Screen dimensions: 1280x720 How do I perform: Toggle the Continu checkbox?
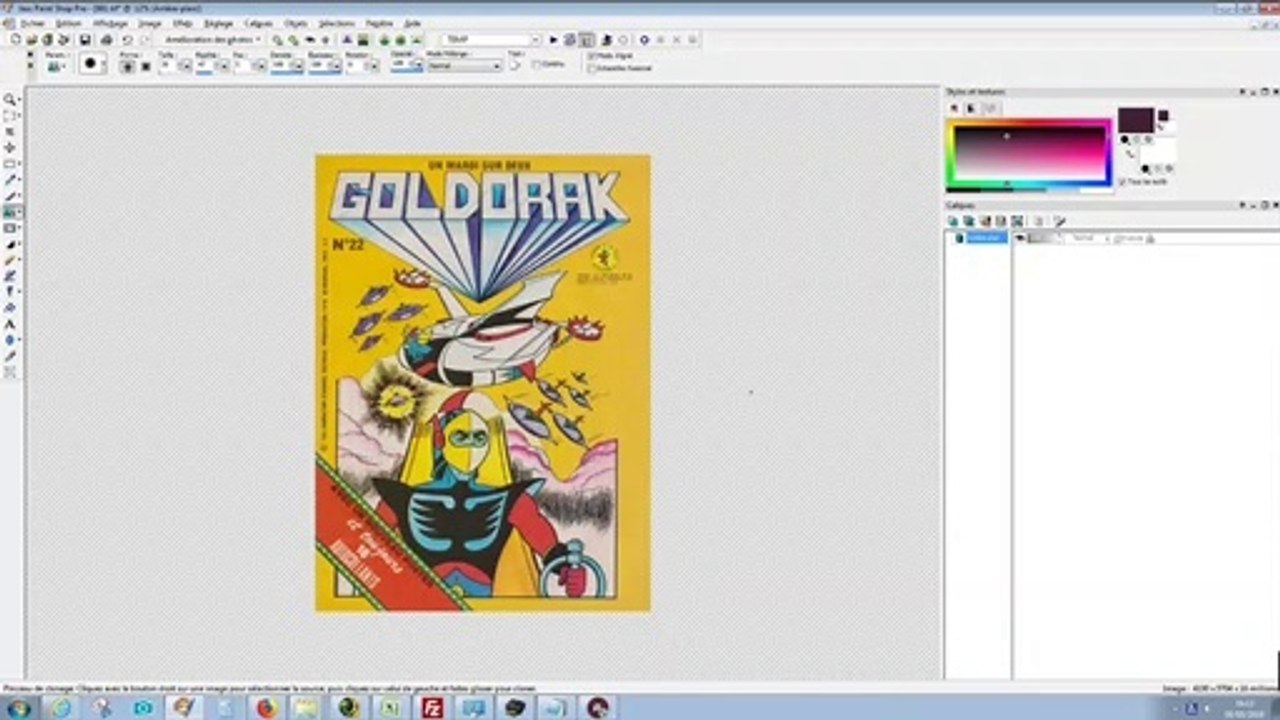coord(537,64)
